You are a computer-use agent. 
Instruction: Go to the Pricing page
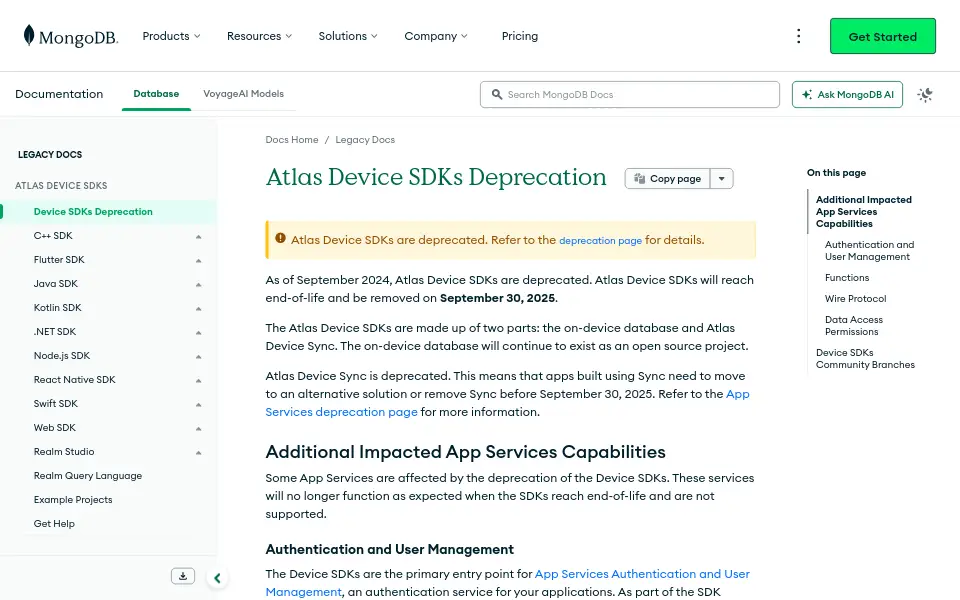[x=520, y=36]
